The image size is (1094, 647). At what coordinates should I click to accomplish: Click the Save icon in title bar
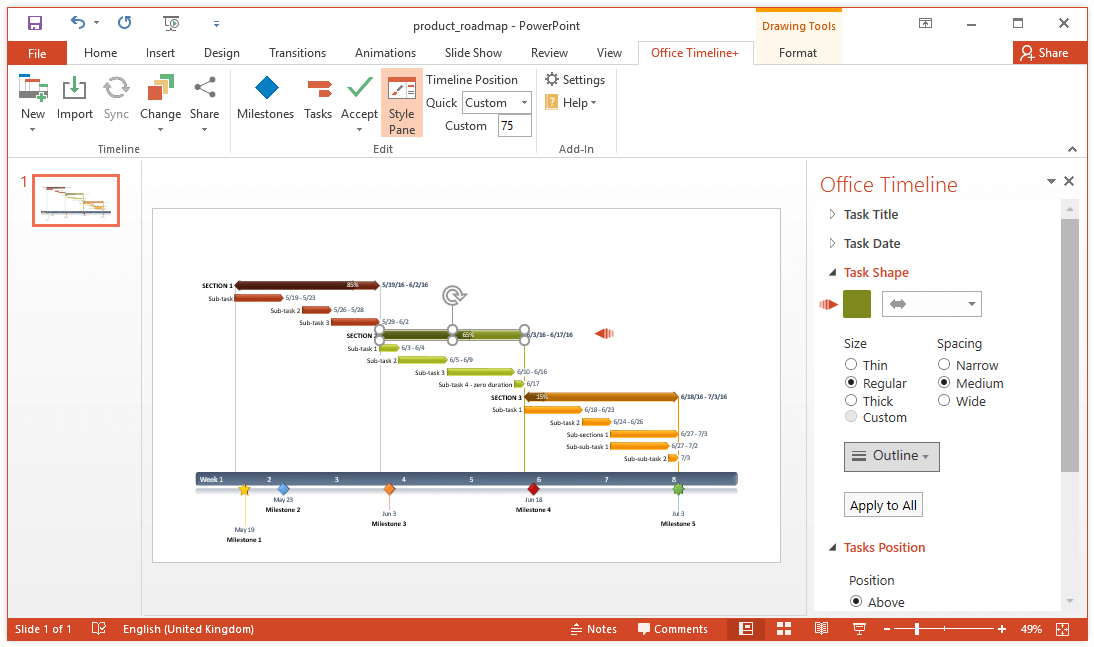(x=35, y=23)
